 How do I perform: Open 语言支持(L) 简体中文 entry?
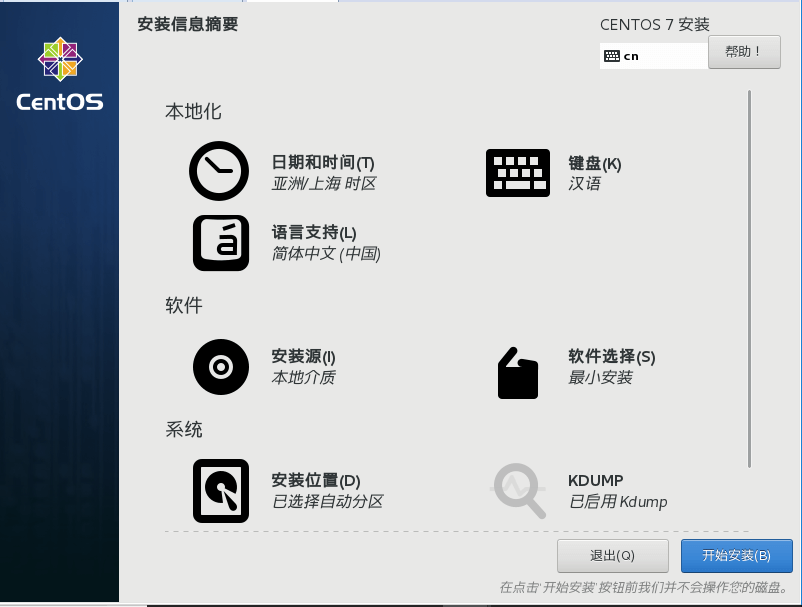(325, 243)
